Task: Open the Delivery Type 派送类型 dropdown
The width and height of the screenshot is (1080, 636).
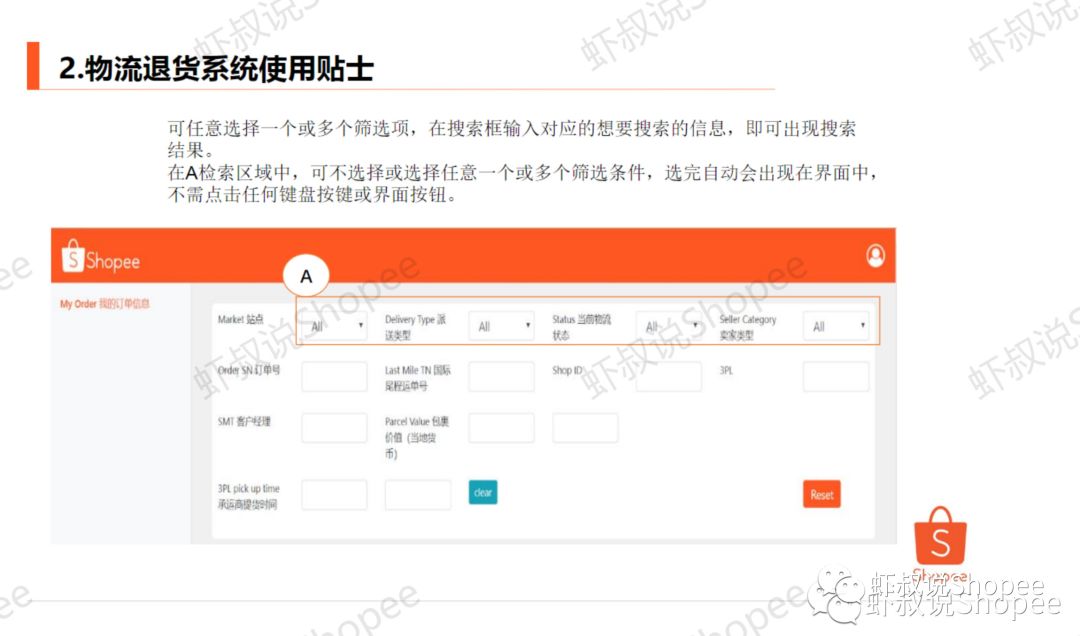Action: (501, 324)
